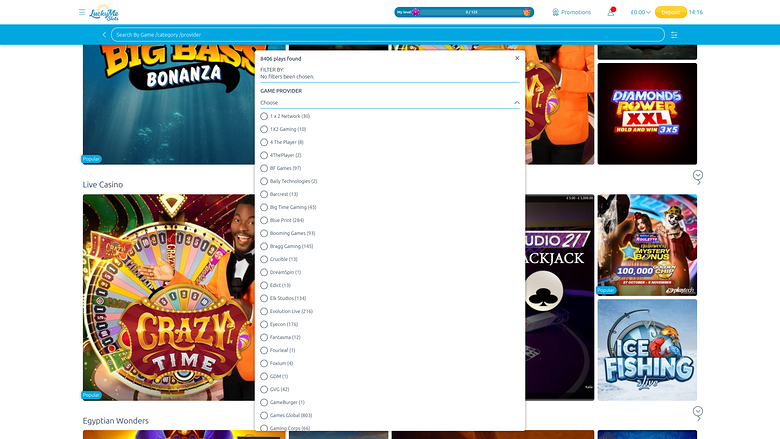
Task: Click the level star badge icon
Action: click(x=416, y=12)
